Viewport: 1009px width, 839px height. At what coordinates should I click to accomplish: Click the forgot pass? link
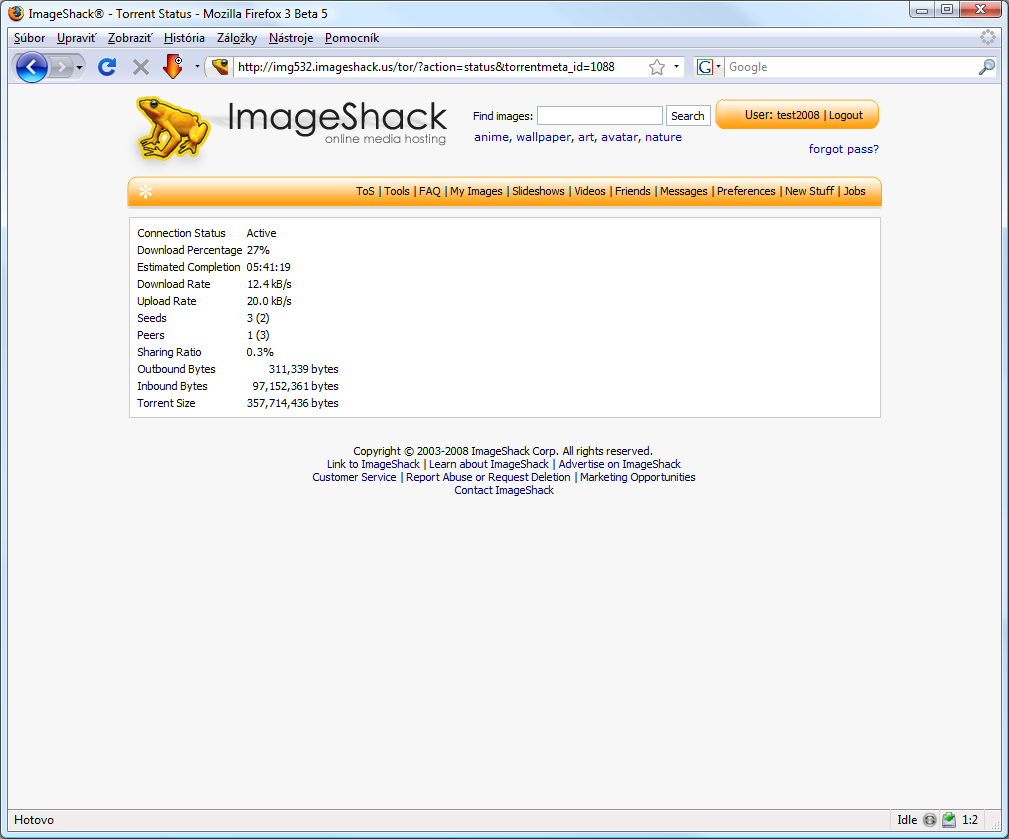click(844, 149)
